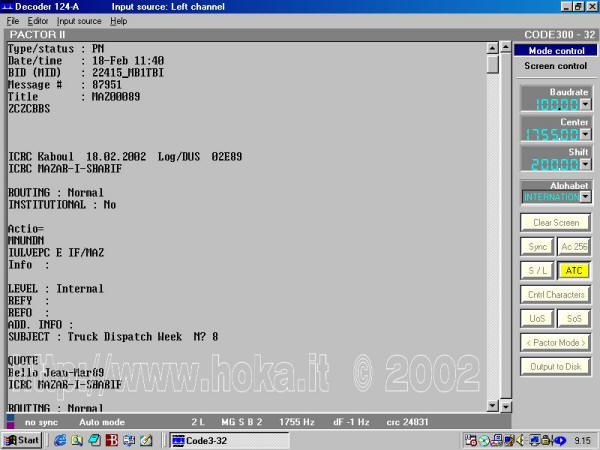Screen dimensions: 600x450
Task: Click the Title MAZ00089 line
Action: pyautogui.click(x=74, y=96)
